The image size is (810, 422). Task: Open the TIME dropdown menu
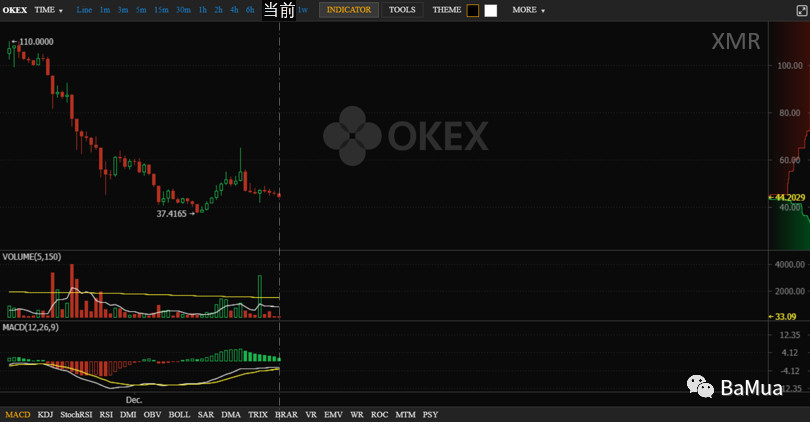(x=48, y=10)
